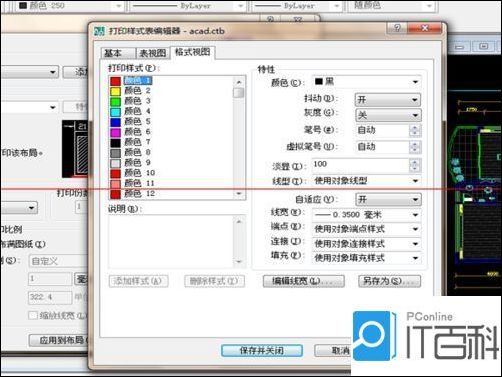Open the 自定义 scale dropdown in plot dialog
Image resolution: width=502 pixels, height=377 pixels.
pos(59,261)
